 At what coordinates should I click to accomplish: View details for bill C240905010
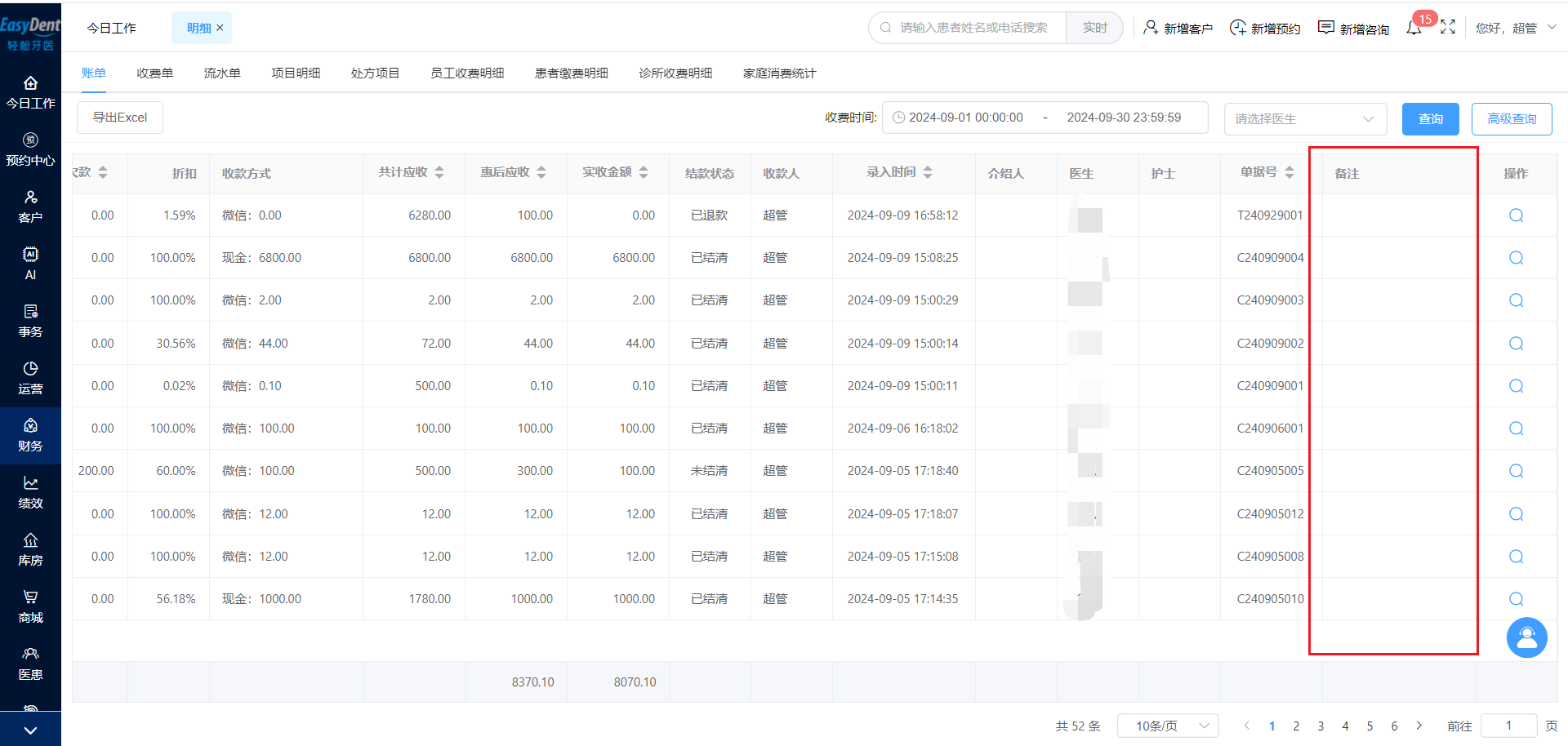[x=1516, y=599]
